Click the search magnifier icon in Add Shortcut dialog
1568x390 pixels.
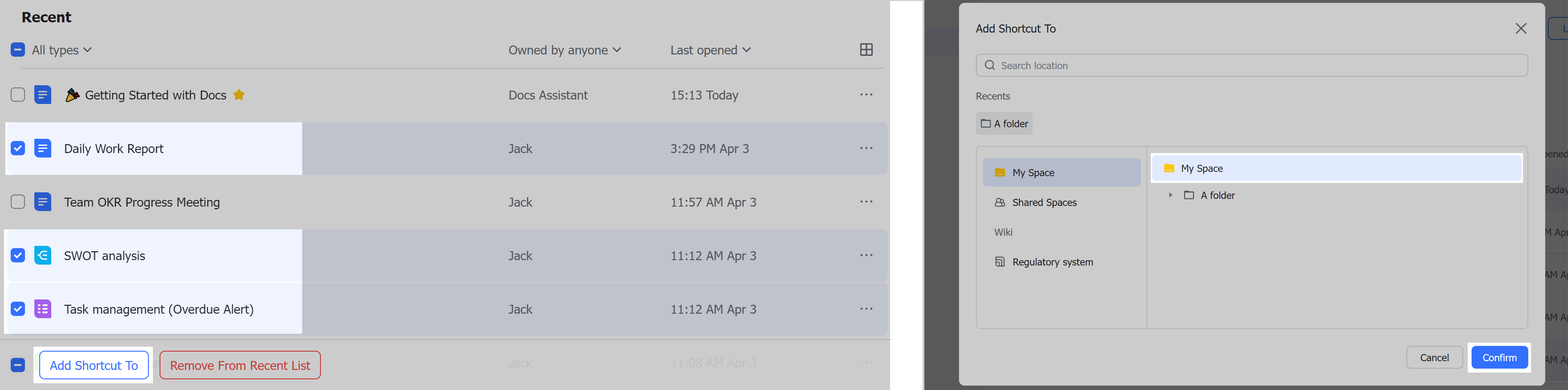[x=990, y=65]
